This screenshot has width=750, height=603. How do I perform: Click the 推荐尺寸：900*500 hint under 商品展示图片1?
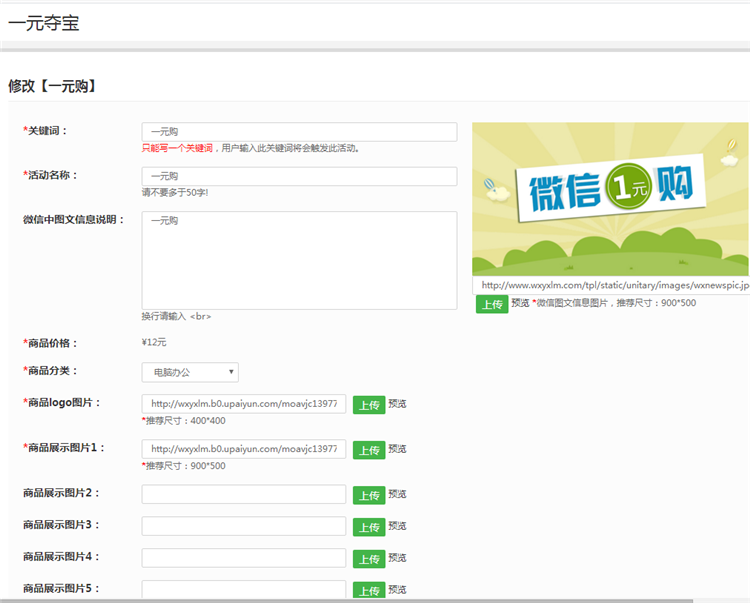(183, 465)
